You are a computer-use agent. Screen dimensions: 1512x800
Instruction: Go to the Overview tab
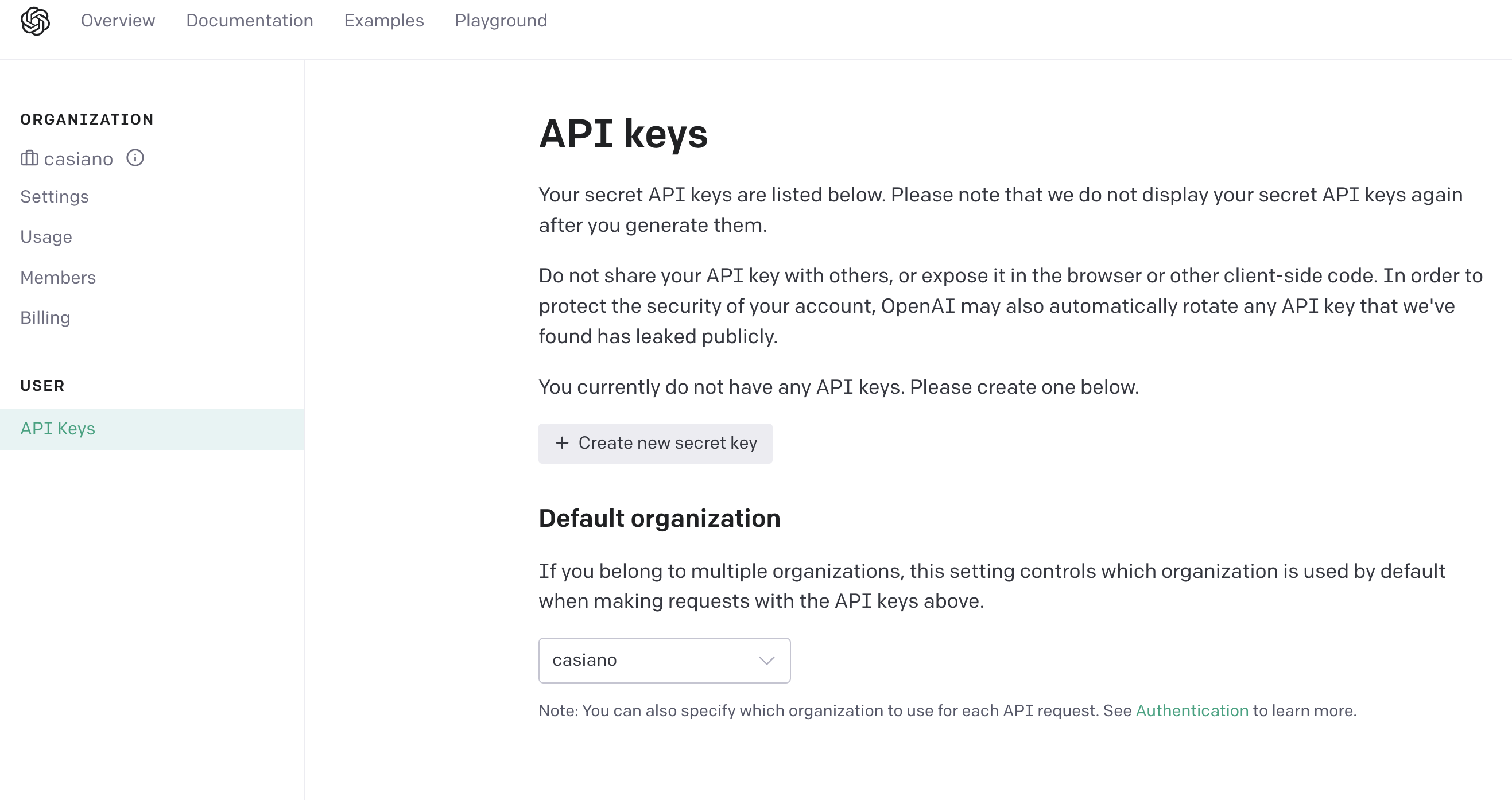click(x=118, y=21)
